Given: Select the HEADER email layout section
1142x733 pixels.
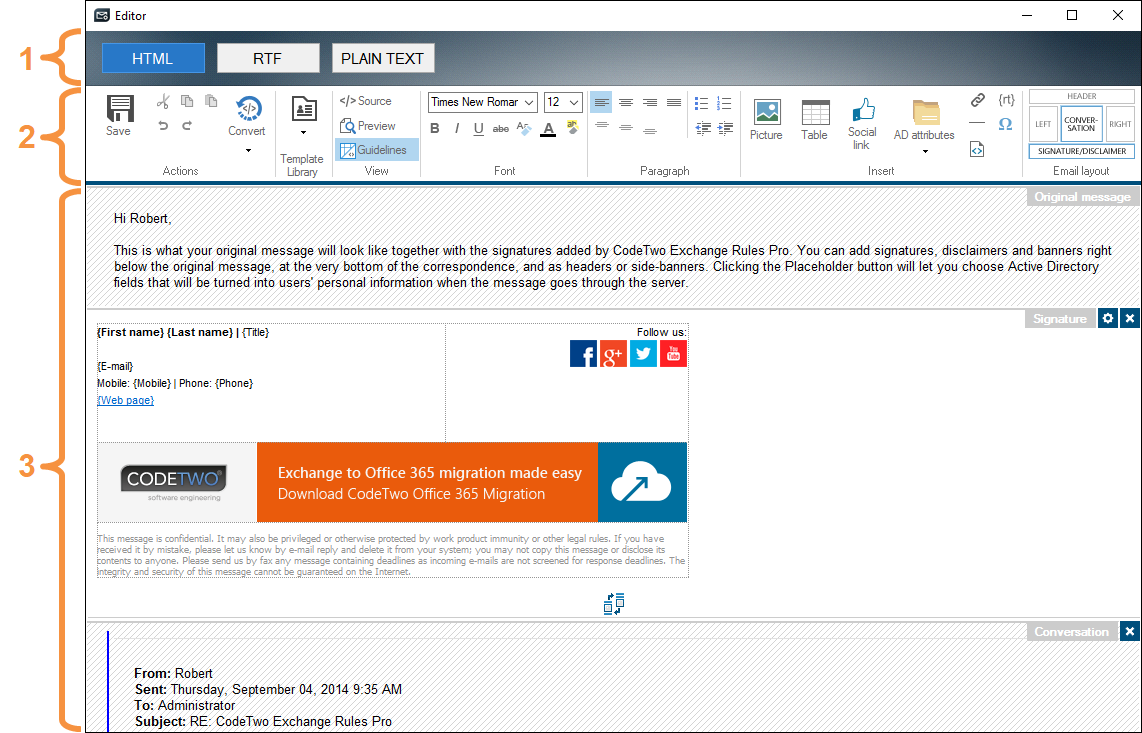Looking at the screenshot, I should click(x=1082, y=96).
